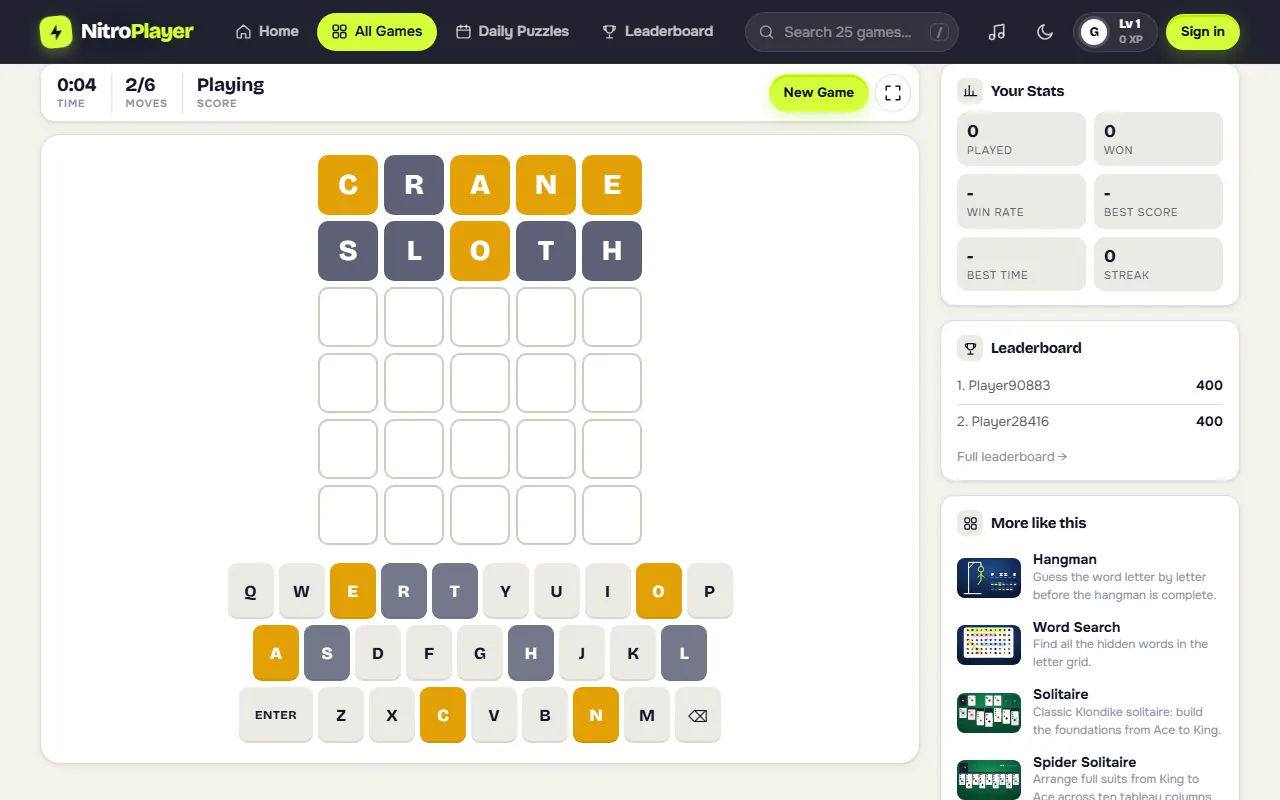Open the All Games tab

tap(377, 32)
